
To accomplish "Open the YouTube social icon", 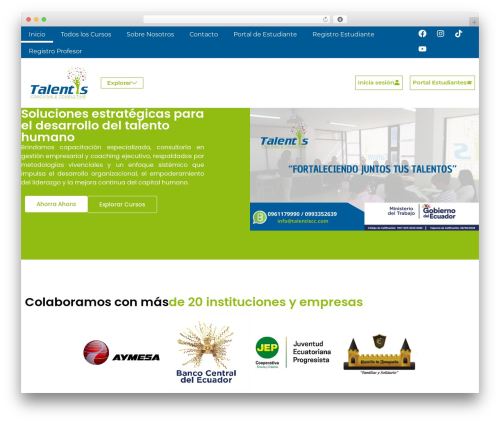I will click(422, 49).
